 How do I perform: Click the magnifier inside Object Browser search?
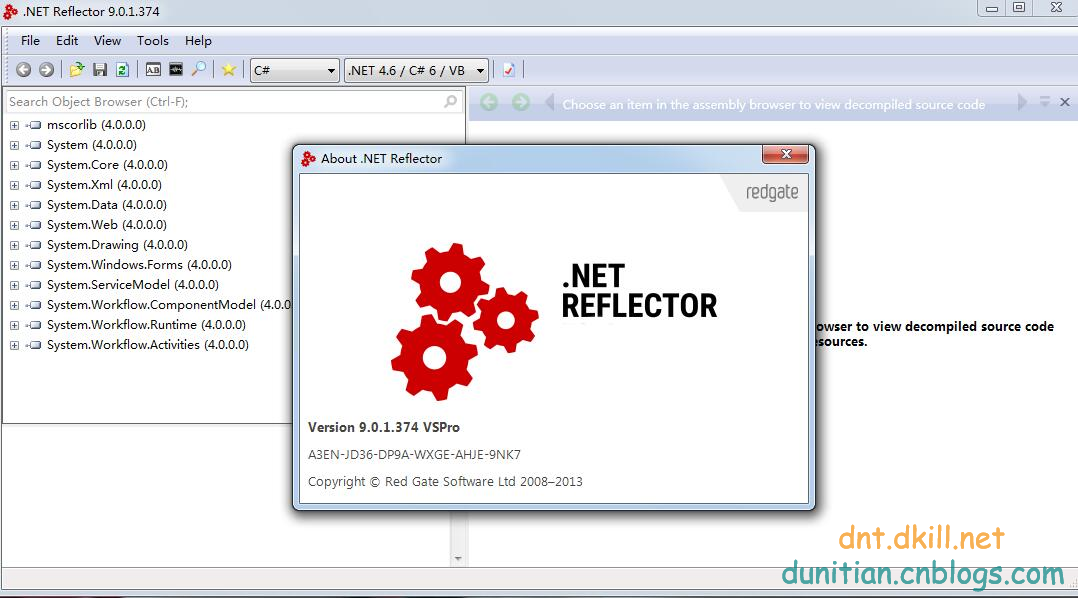click(450, 102)
